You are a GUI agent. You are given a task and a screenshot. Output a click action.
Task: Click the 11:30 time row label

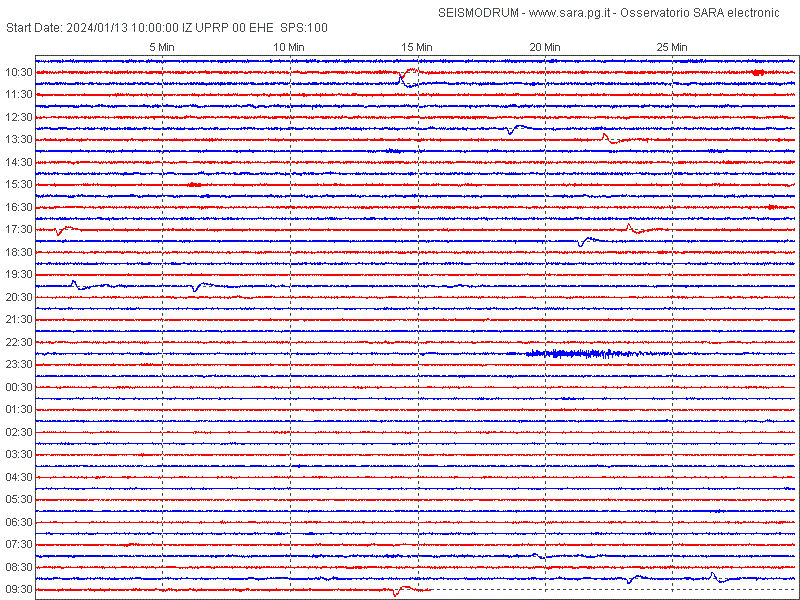19,95
